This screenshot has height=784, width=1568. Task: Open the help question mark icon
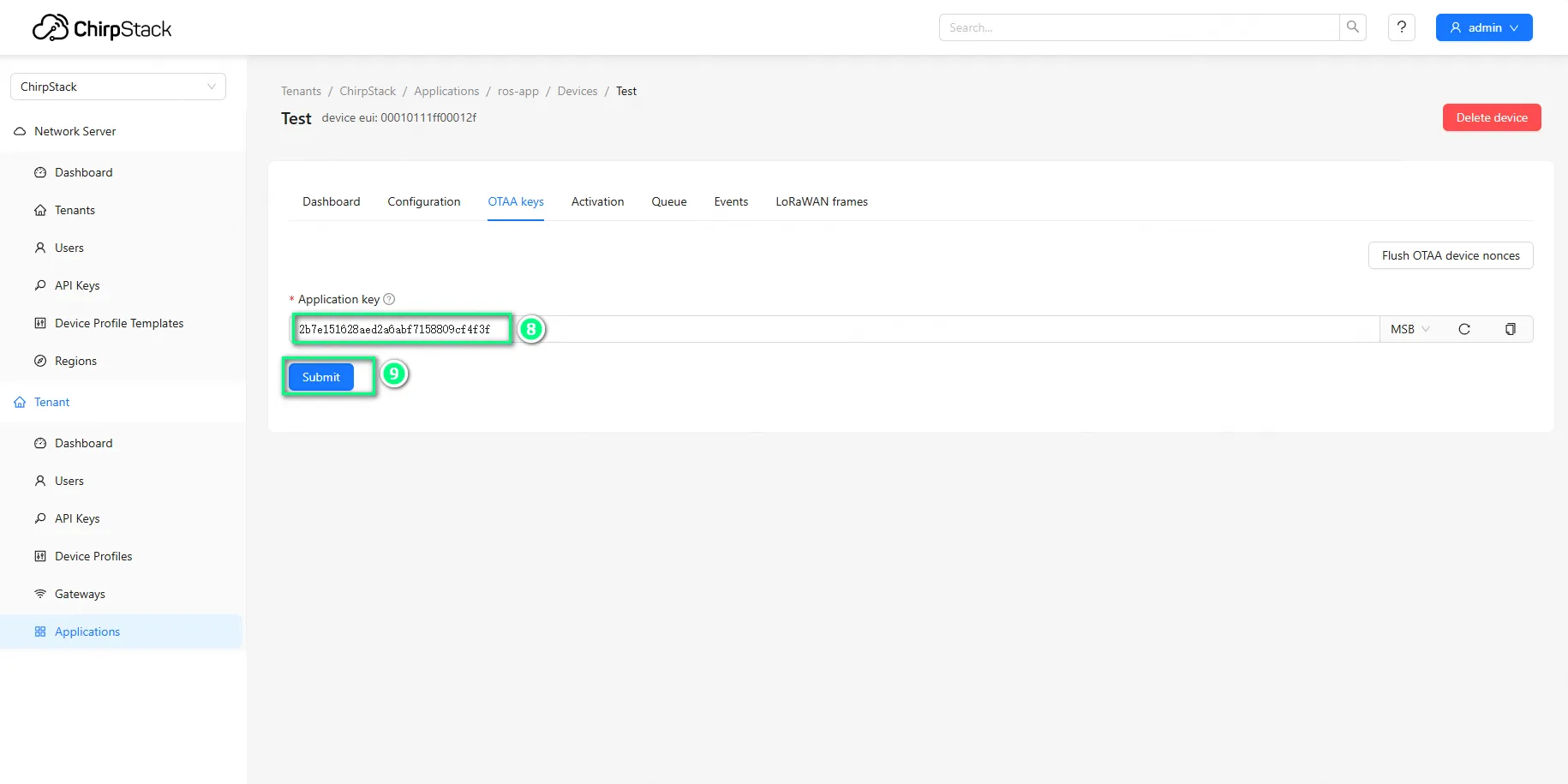pyautogui.click(x=1401, y=27)
